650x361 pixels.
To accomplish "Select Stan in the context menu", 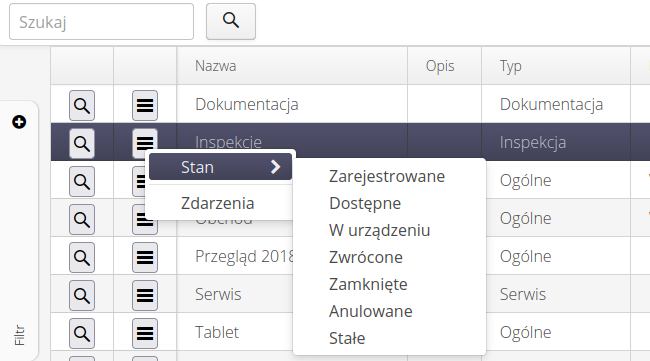I will click(x=220, y=167).
